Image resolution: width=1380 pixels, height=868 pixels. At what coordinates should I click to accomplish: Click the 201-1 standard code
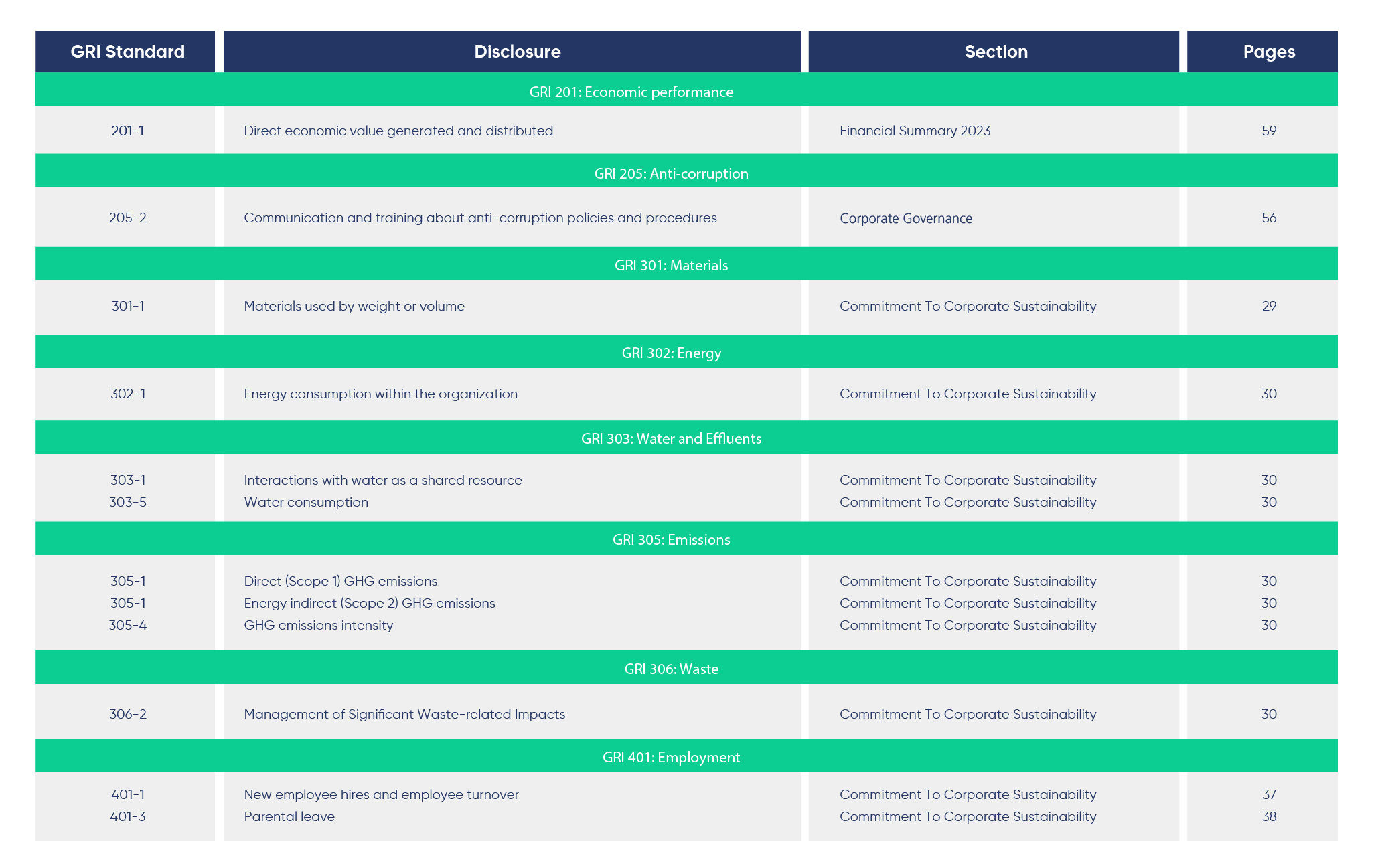click(x=128, y=131)
